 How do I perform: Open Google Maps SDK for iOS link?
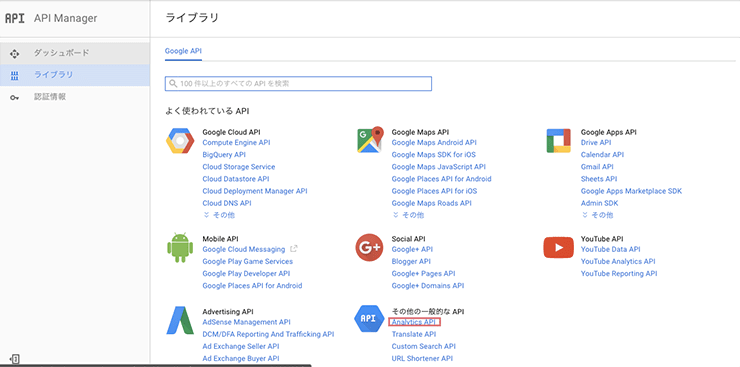434,155
